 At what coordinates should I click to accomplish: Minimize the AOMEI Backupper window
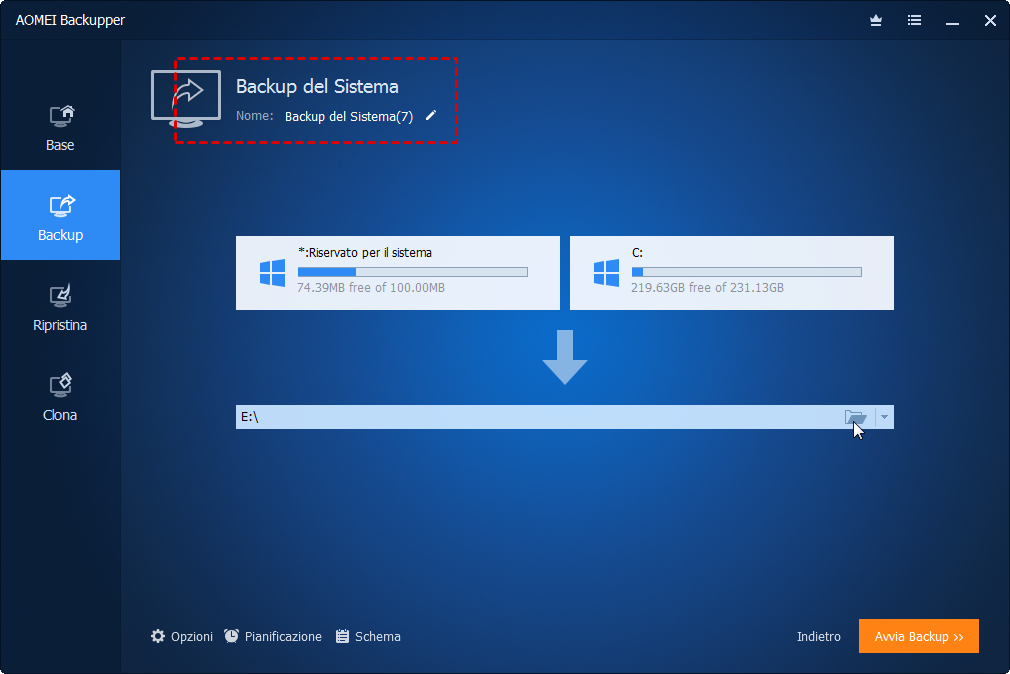[952, 21]
